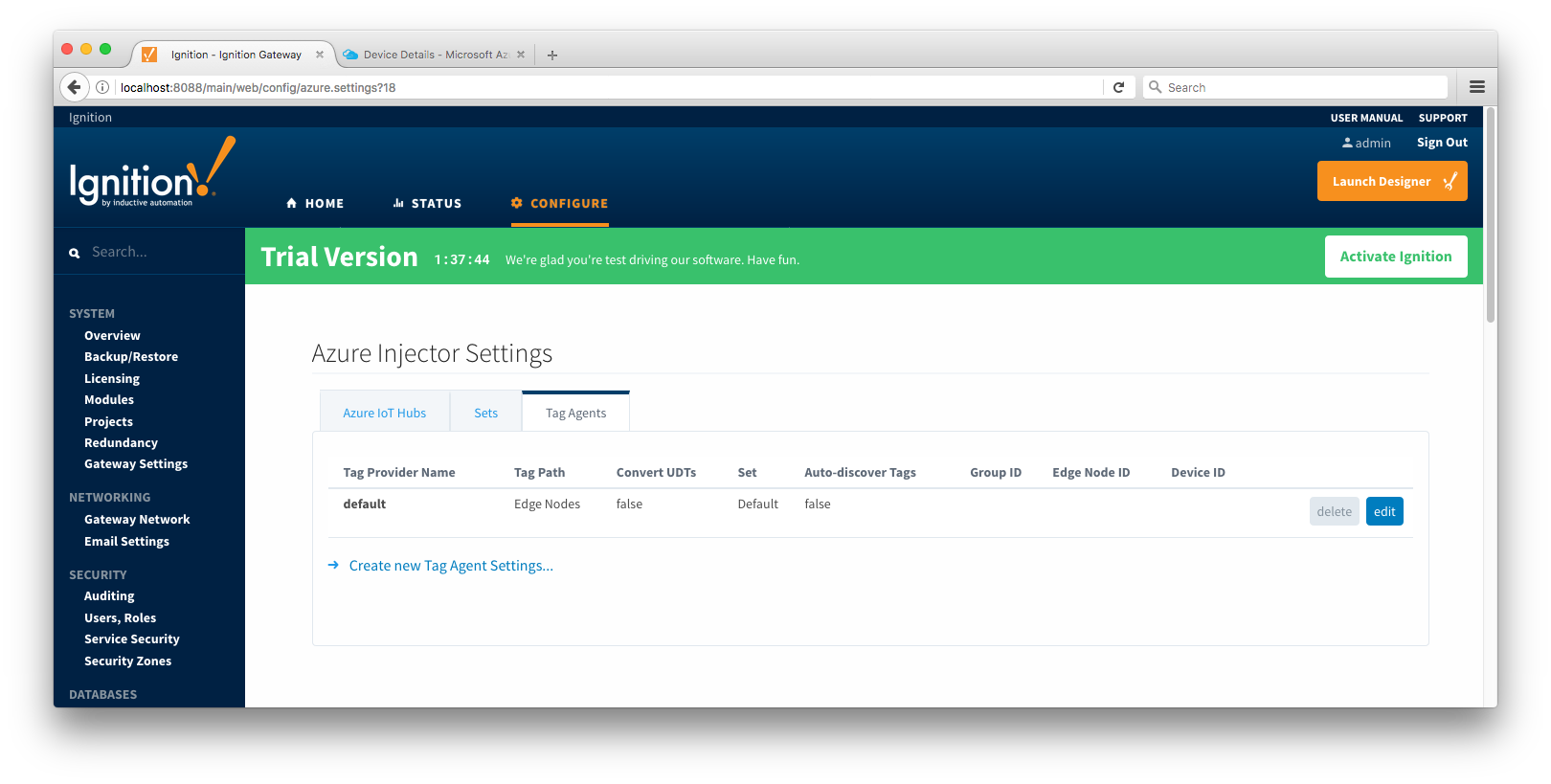Open Gateway Network in the sidebar
This screenshot has width=1551, height=784.
tap(137, 520)
